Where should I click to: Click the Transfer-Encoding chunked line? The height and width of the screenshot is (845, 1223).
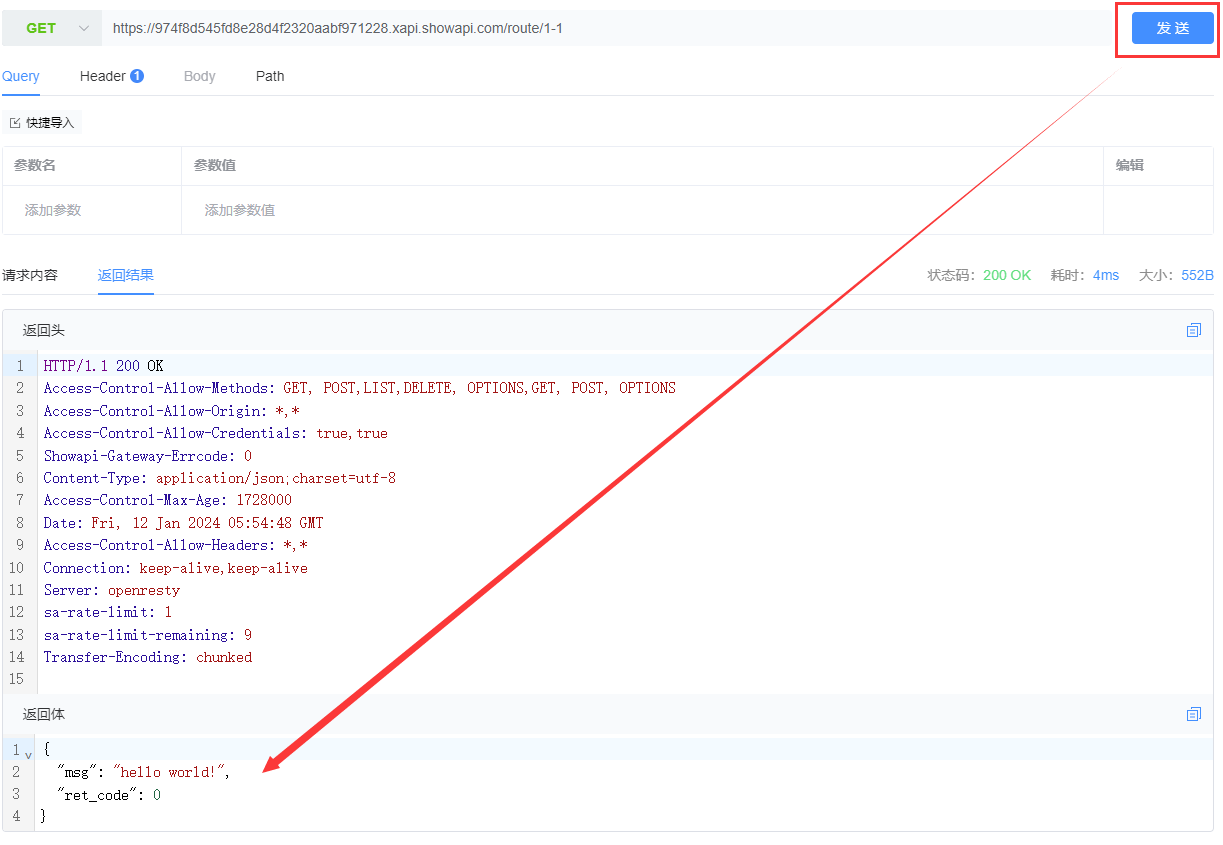[x=148, y=657]
